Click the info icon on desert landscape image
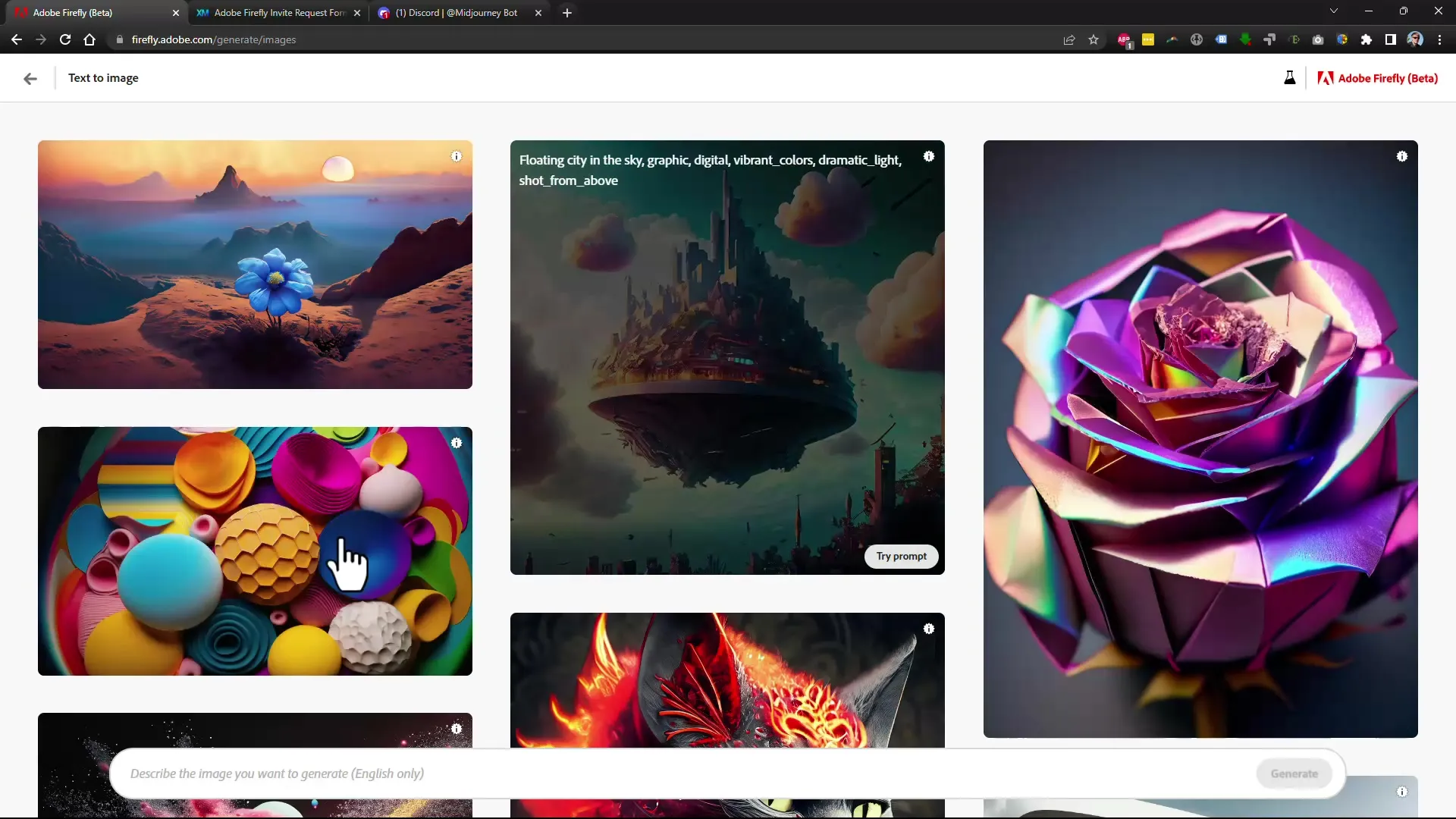This screenshot has width=1456, height=819. tap(456, 156)
